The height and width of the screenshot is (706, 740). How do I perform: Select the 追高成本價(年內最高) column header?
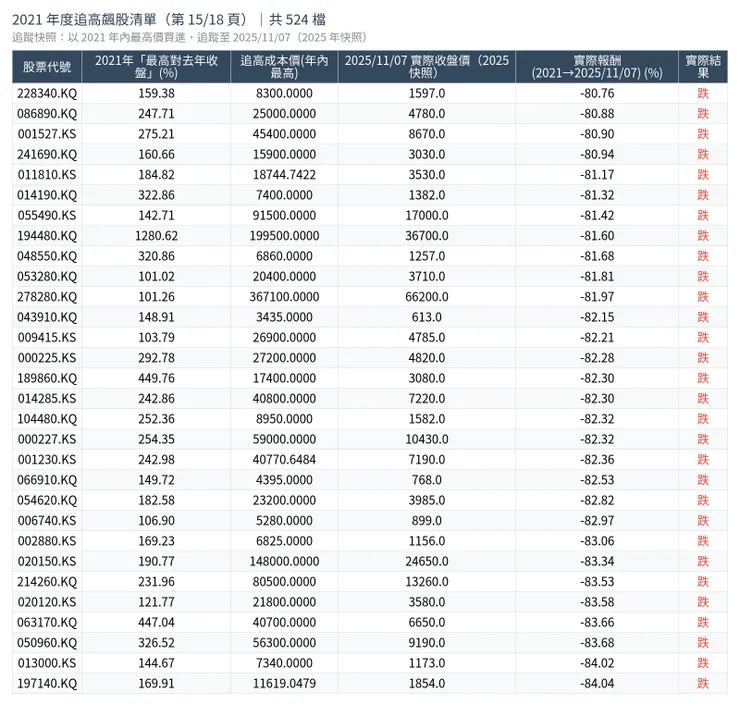click(284, 67)
